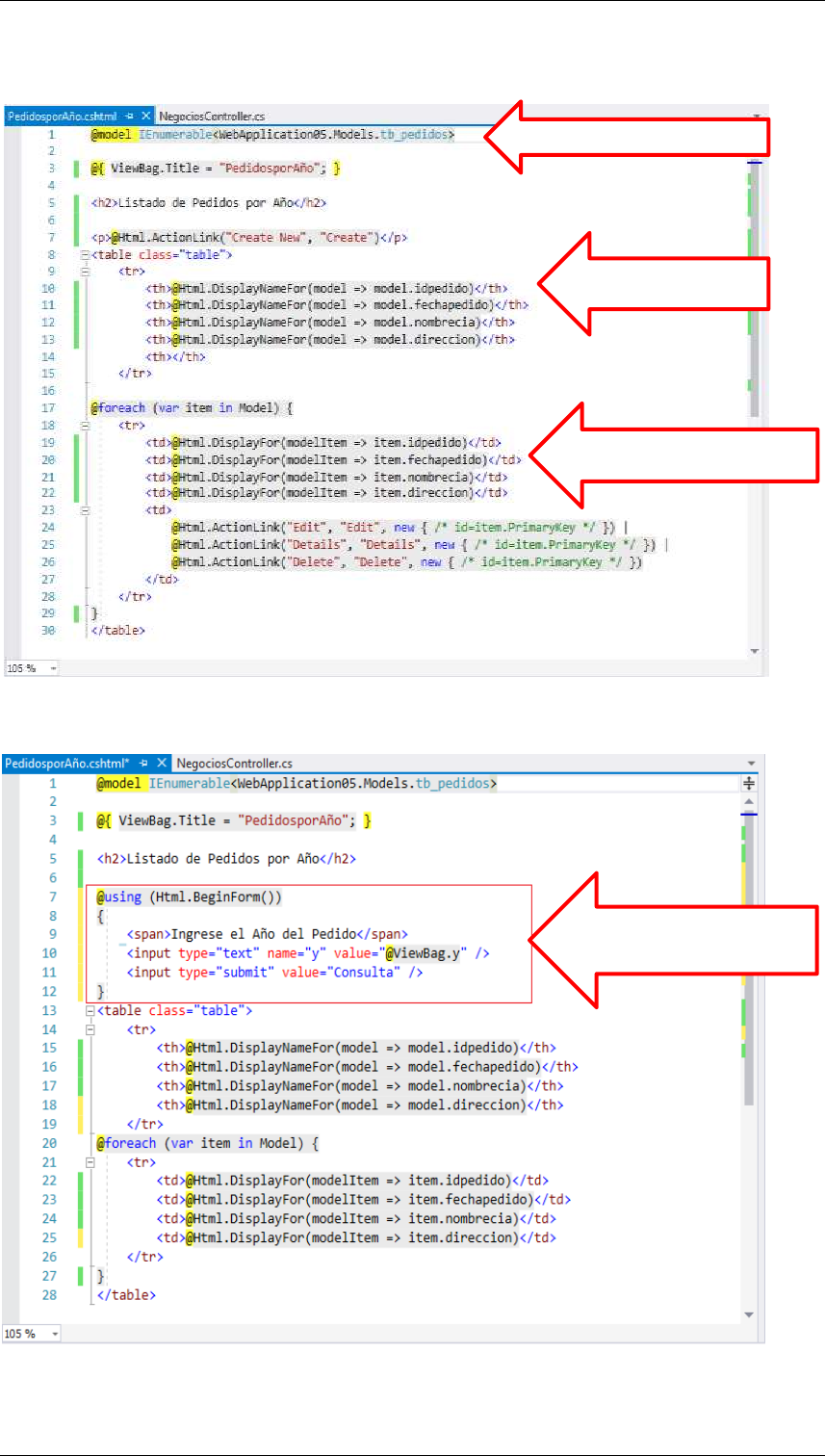Collapse the table block at line 13 in bottom editor
Screen dimensions: 825x1456
tap(90, 1011)
